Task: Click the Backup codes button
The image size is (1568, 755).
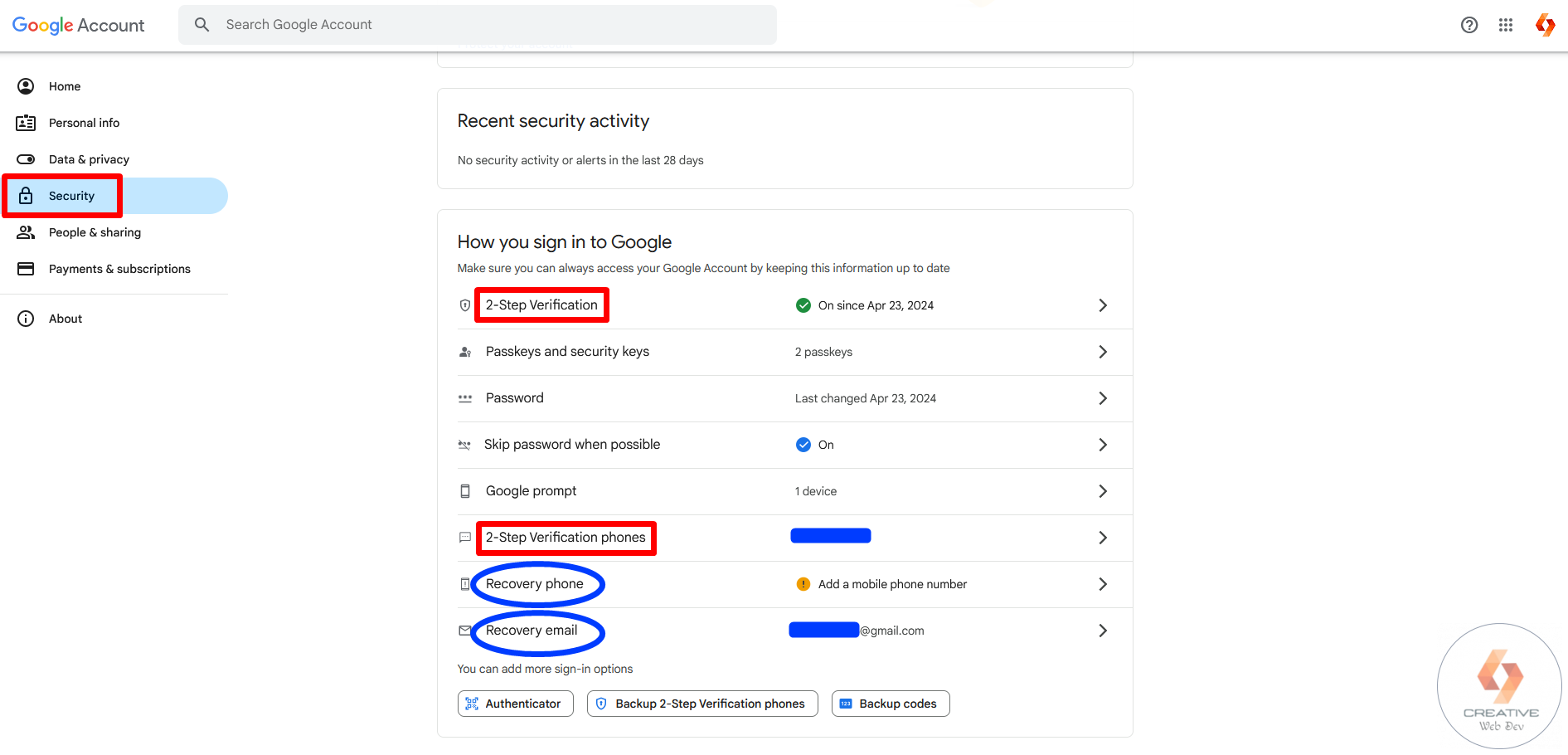Action: tap(891, 704)
